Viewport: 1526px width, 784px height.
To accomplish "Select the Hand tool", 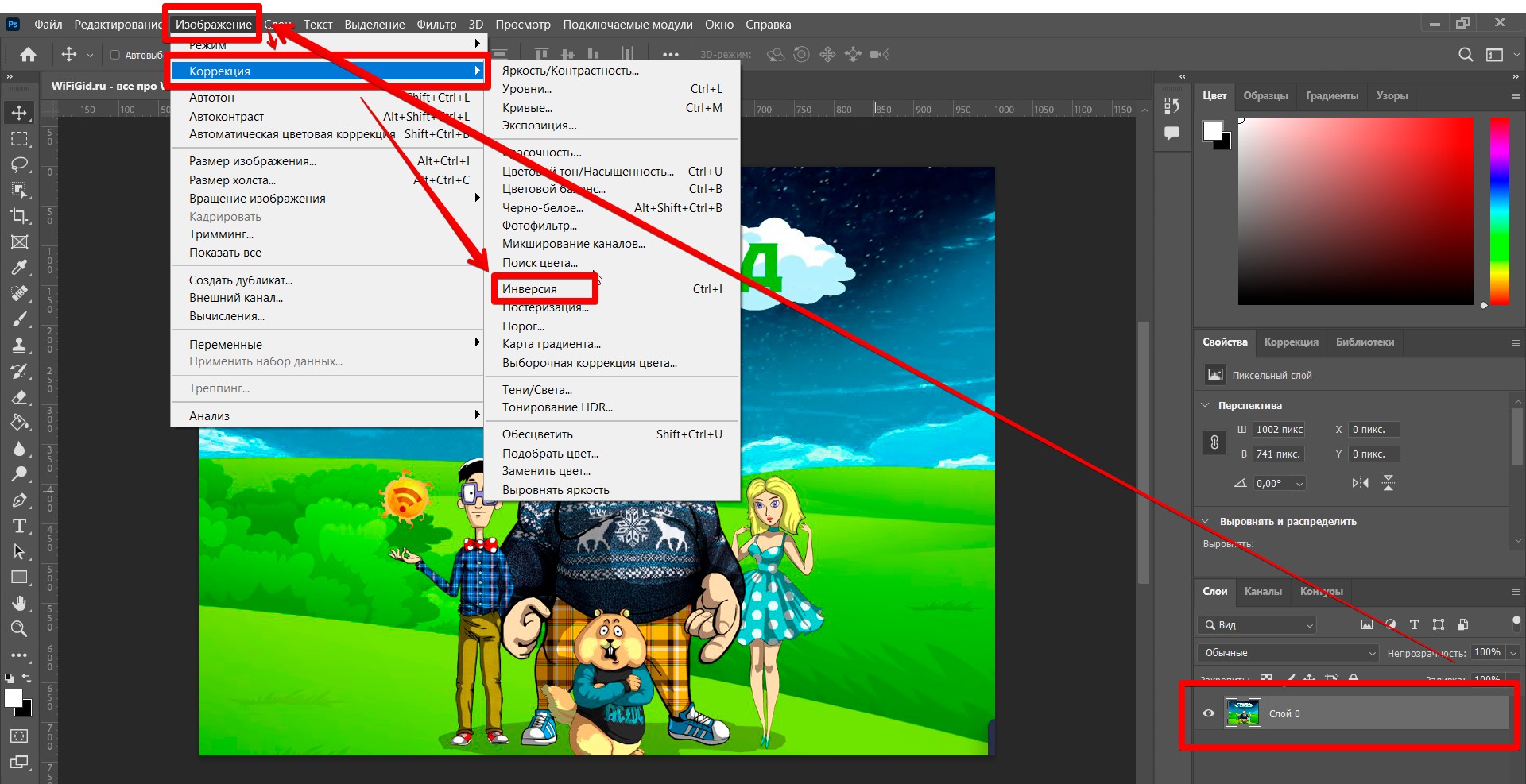I will (19, 604).
